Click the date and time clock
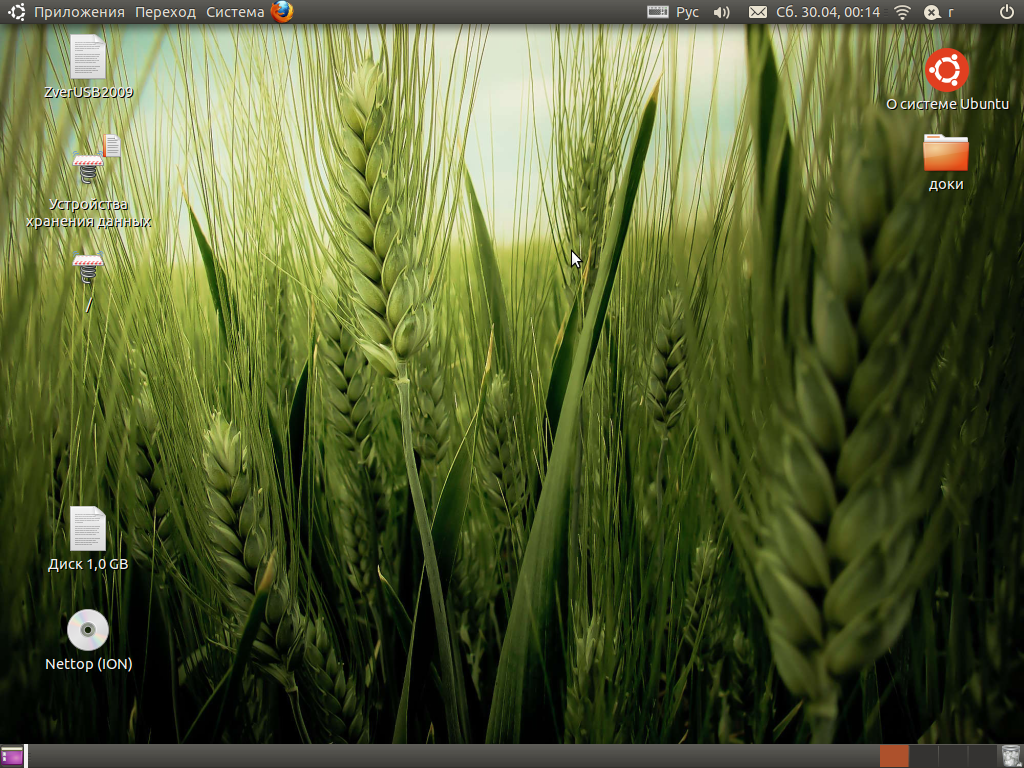 (827, 12)
